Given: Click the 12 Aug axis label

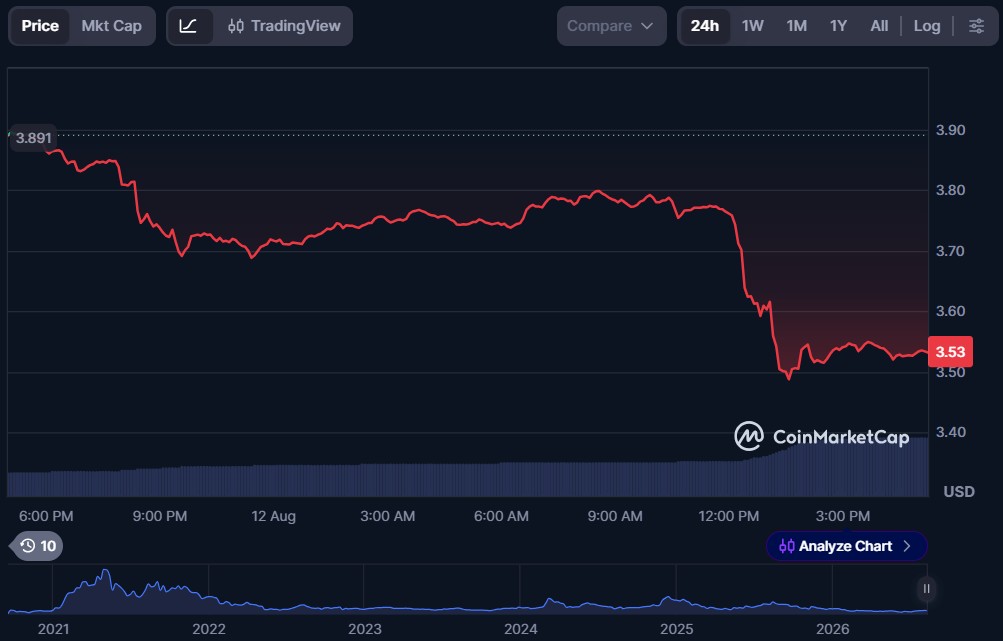Looking at the screenshot, I should tap(273, 516).
